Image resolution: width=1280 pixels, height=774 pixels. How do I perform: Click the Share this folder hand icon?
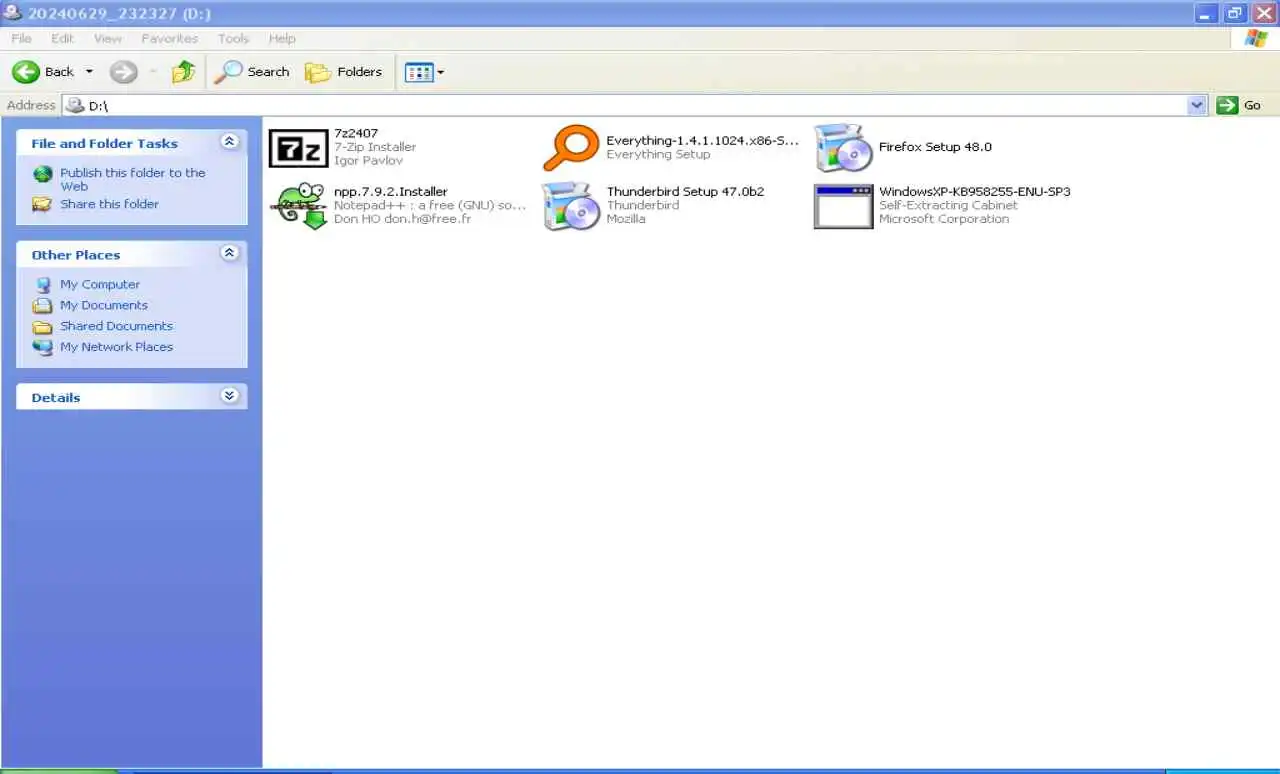pos(42,204)
